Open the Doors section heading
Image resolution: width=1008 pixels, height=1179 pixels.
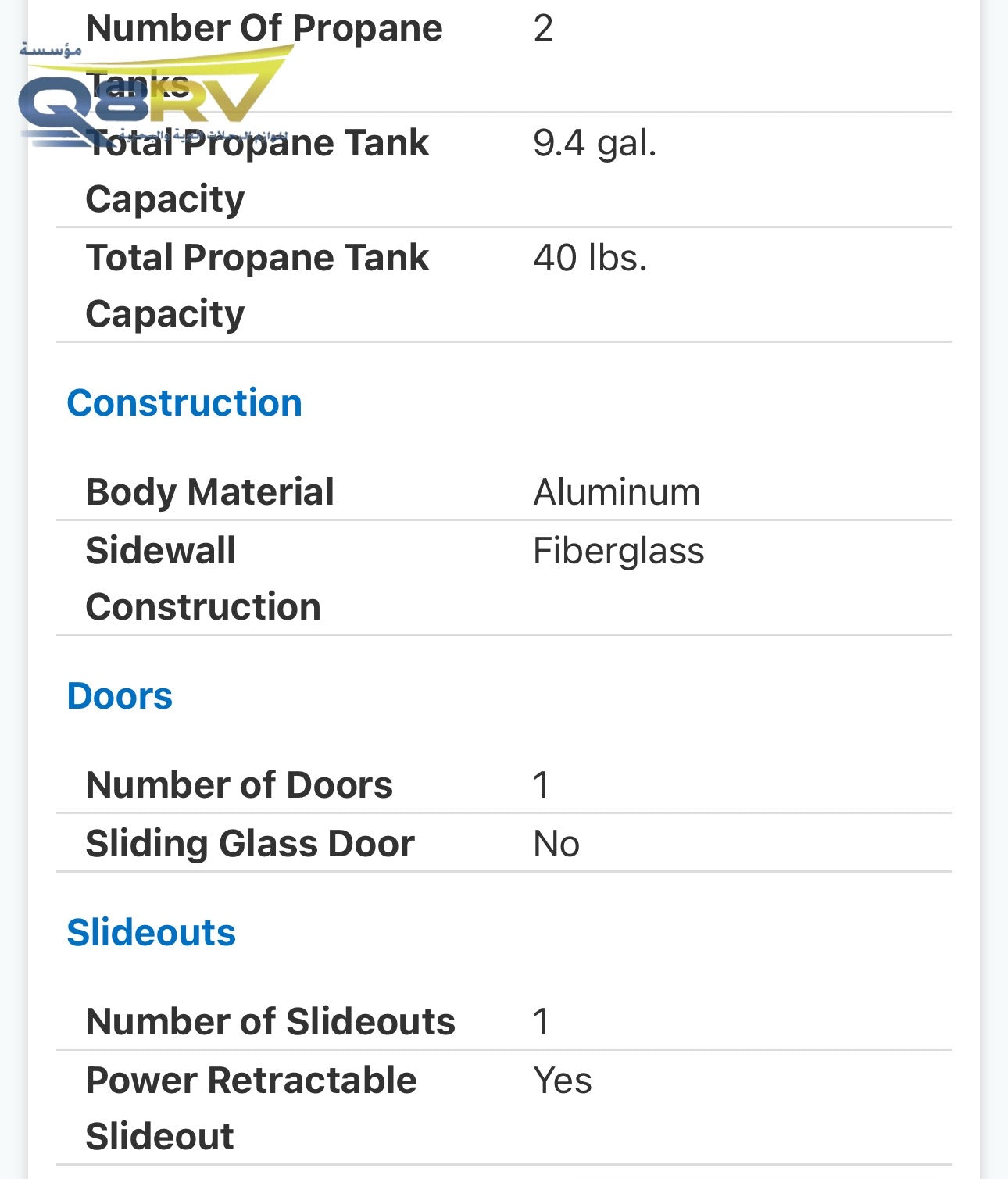tap(120, 696)
